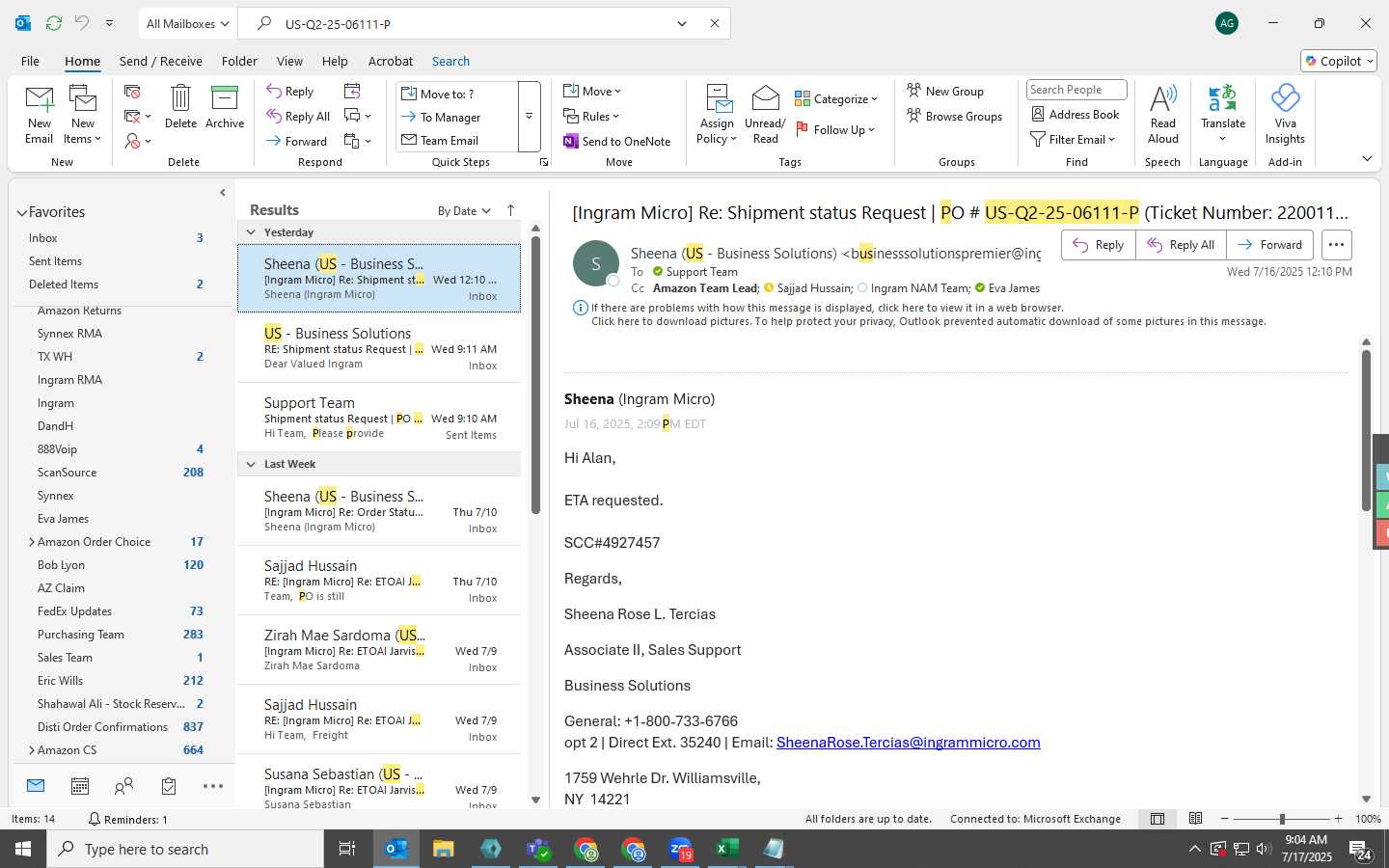This screenshot has height=868, width=1389.
Task: Click the New Group icon
Action: (x=945, y=91)
